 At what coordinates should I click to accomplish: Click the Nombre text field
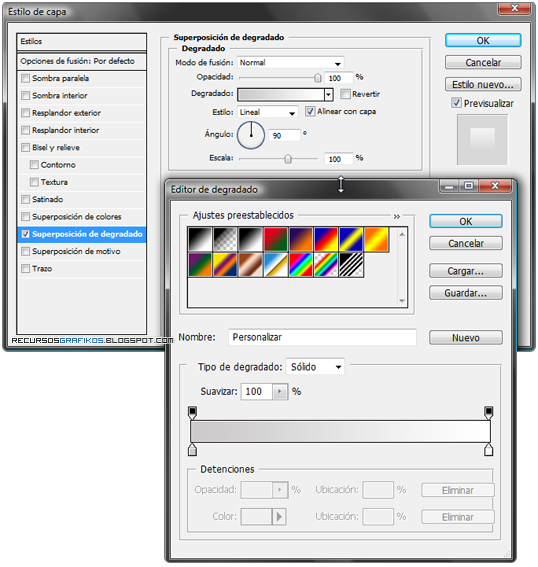click(322, 337)
